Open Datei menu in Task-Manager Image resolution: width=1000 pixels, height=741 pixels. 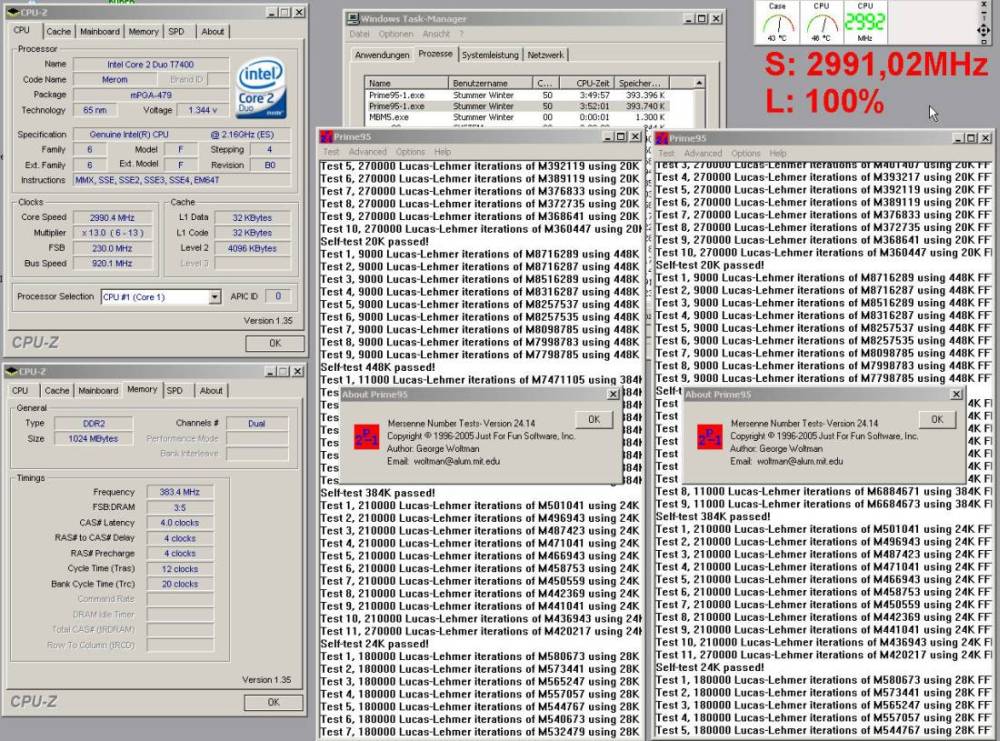[359, 34]
